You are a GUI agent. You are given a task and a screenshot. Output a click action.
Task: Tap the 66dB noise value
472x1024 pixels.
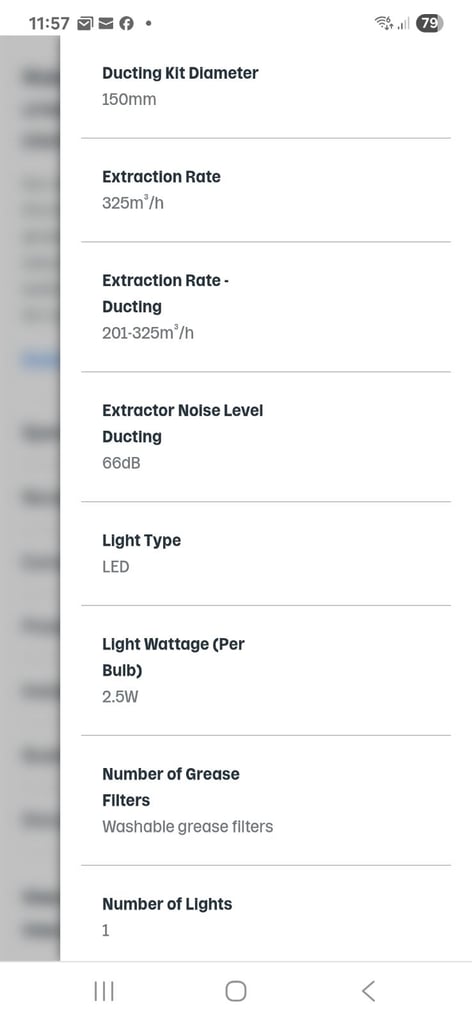[121, 464]
